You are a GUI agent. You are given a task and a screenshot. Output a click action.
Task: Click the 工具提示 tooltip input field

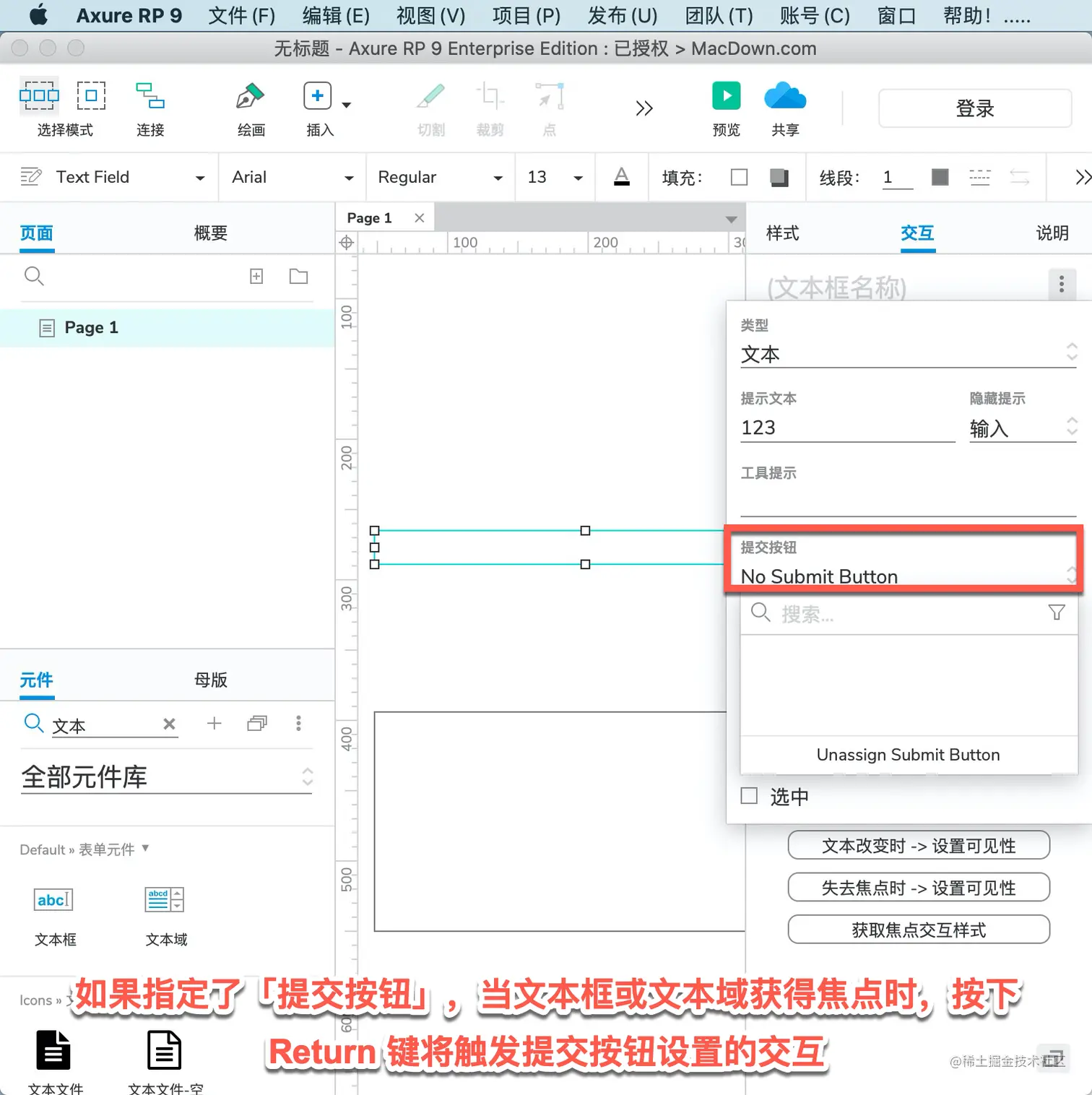click(x=909, y=501)
